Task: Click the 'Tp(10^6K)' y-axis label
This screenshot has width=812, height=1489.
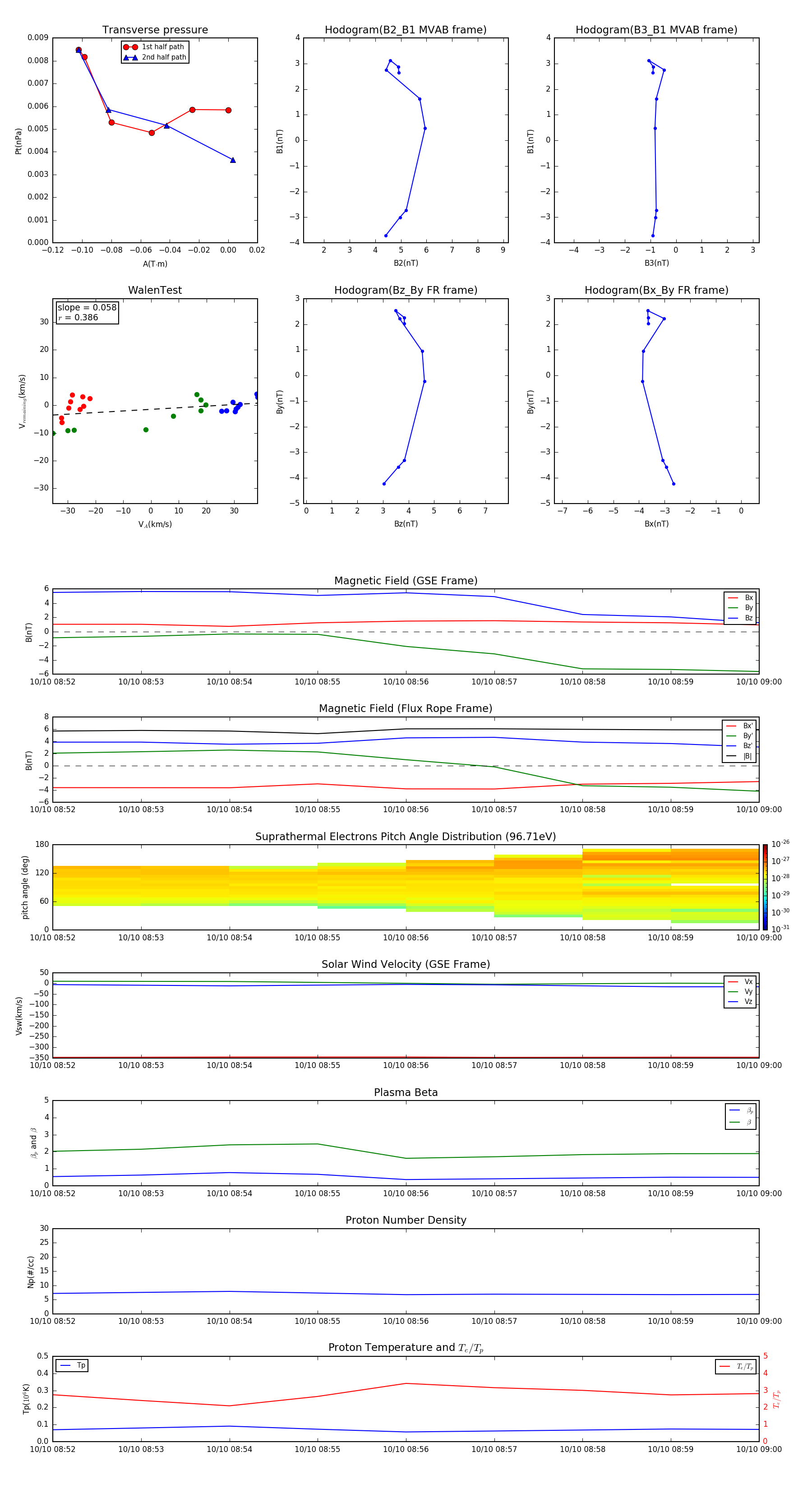Action: click(x=26, y=1399)
